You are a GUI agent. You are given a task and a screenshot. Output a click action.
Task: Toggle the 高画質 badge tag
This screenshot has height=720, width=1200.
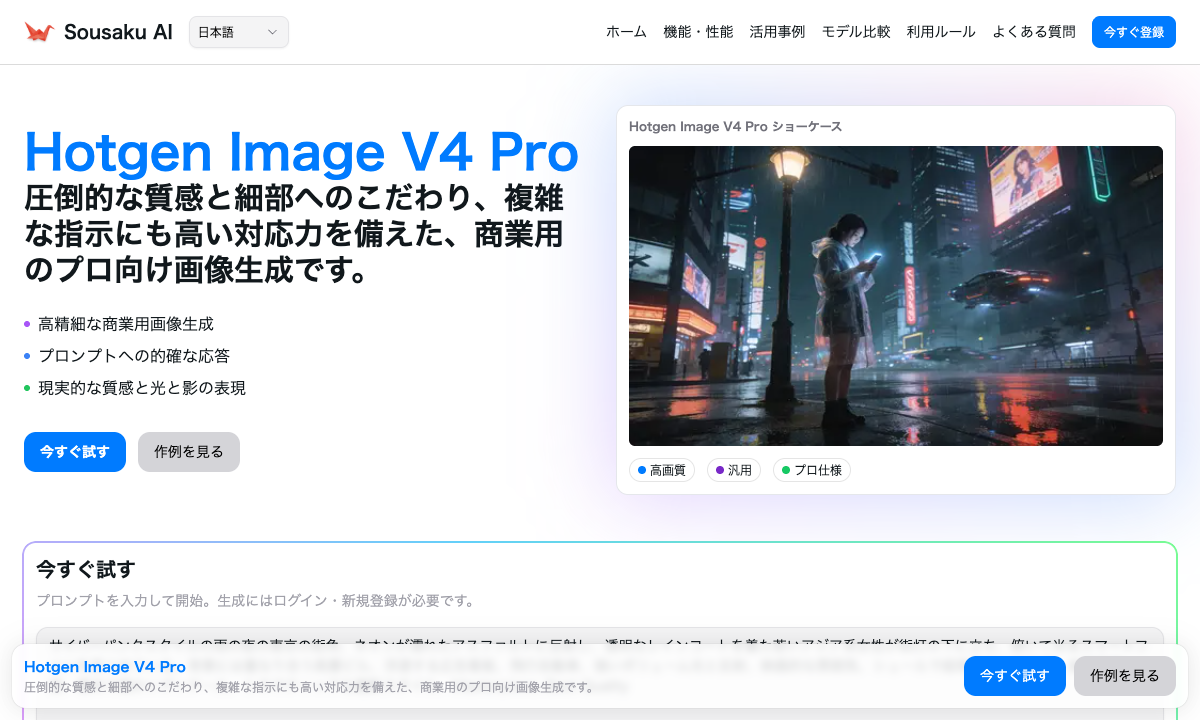662,470
